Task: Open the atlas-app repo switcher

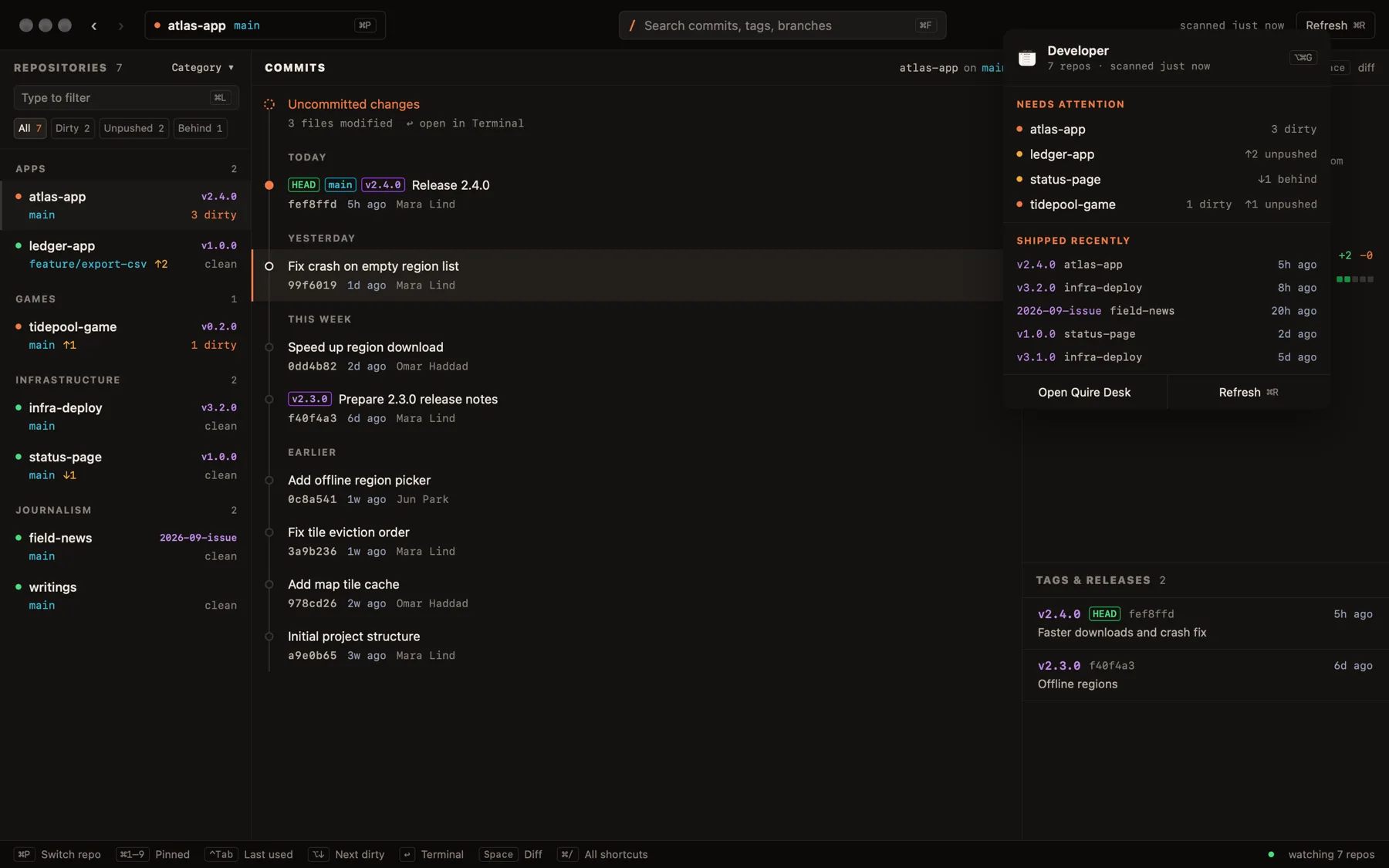Action: pos(265,25)
